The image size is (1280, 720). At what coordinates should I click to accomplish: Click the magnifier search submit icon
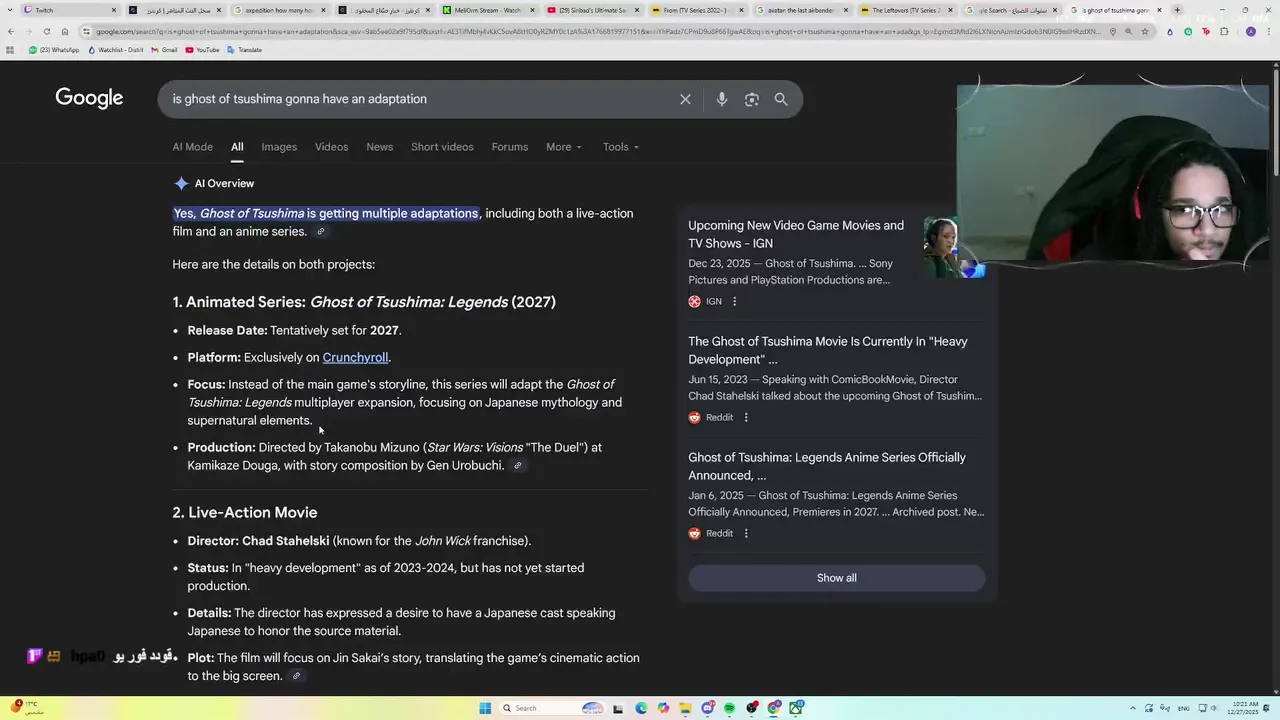[781, 99]
